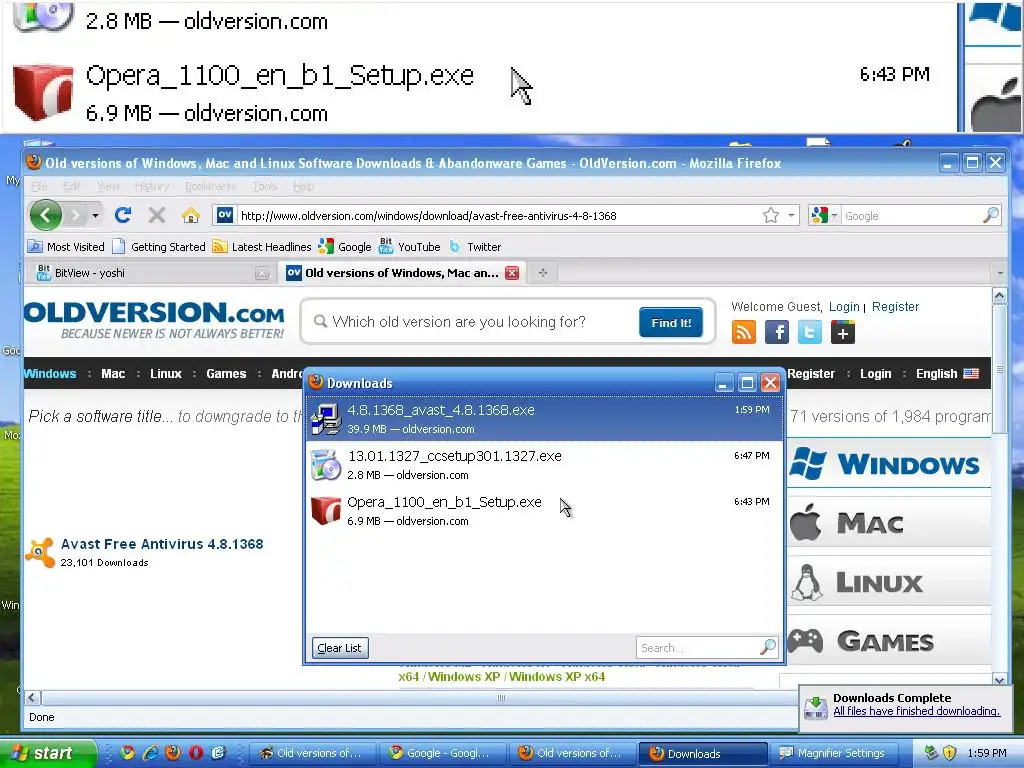The image size is (1024, 768).
Task: Click horizontal scrollbar left arrow in Firefox
Action: pyautogui.click(x=33, y=697)
